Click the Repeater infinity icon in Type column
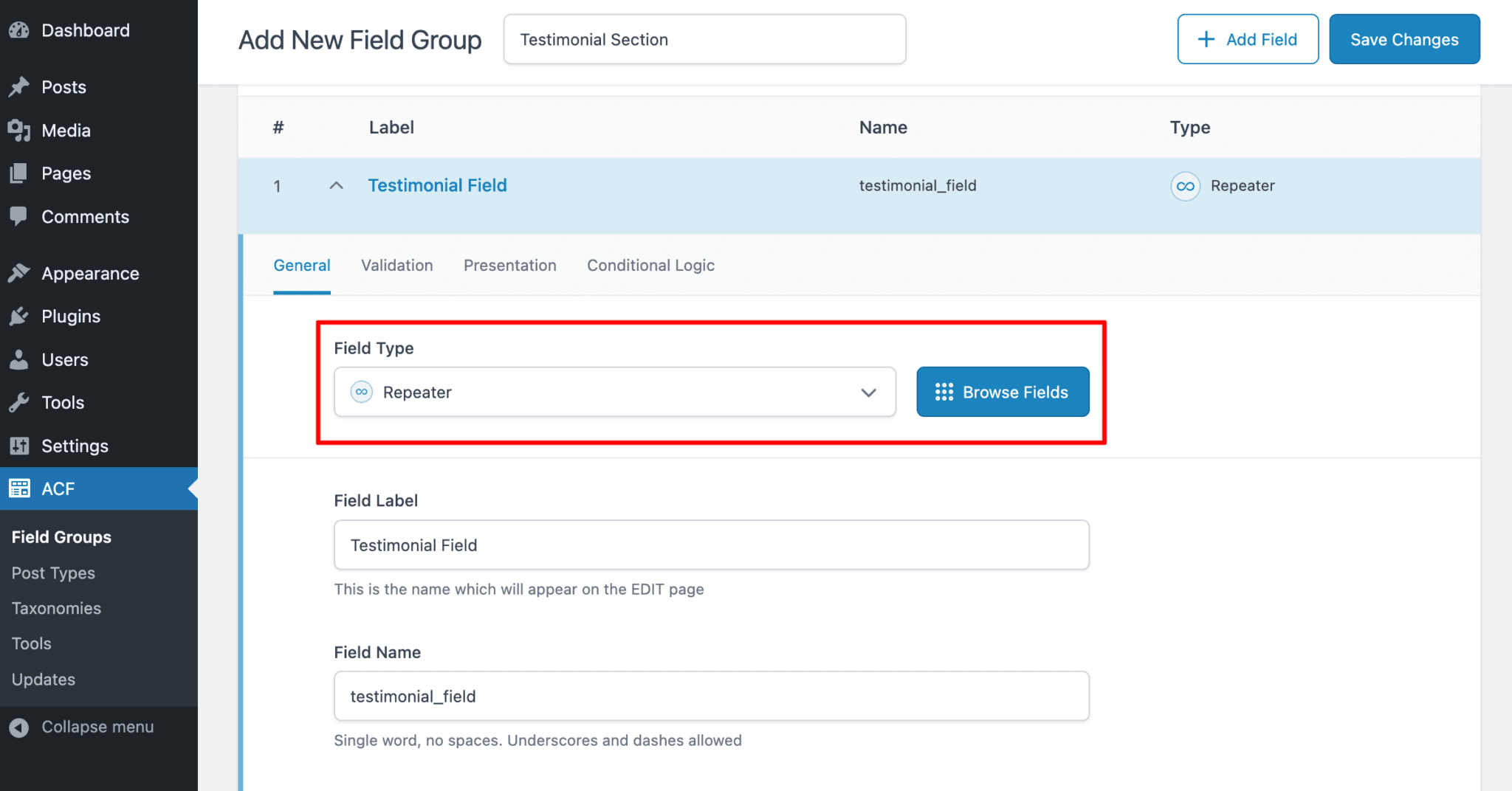The width and height of the screenshot is (1512, 791). point(1185,186)
